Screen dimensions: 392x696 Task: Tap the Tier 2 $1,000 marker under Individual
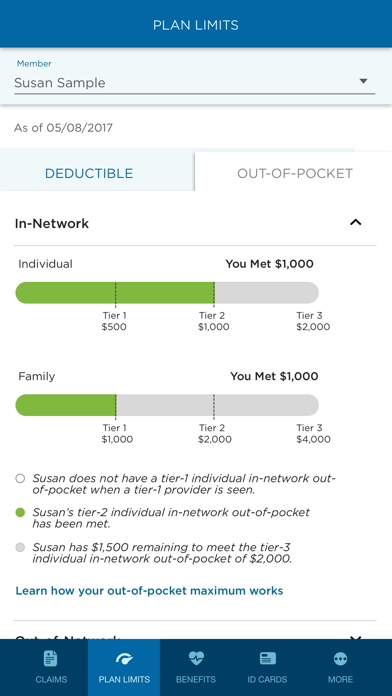click(x=214, y=321)
